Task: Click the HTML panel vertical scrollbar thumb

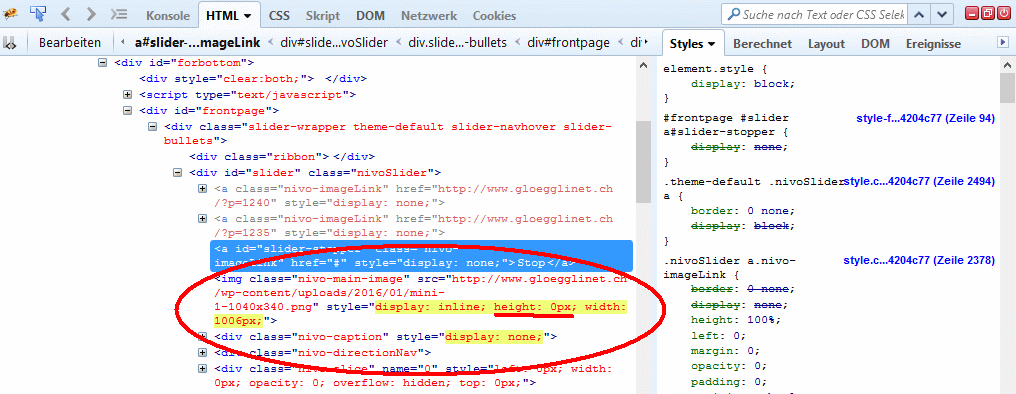Action: (642, 162)
